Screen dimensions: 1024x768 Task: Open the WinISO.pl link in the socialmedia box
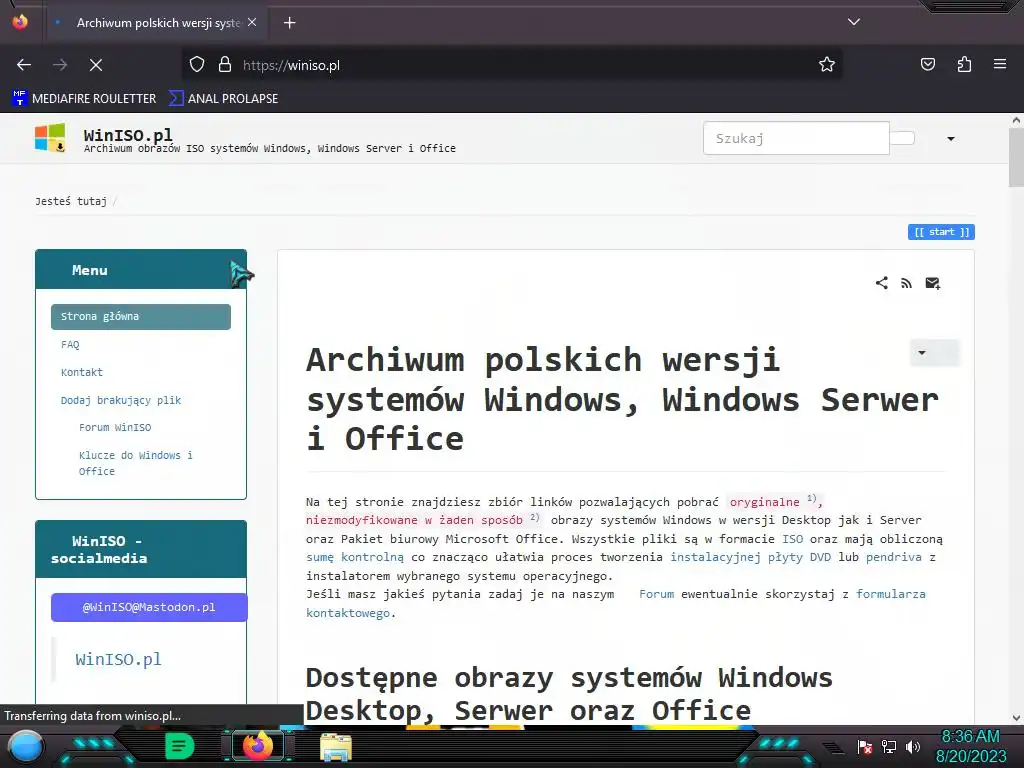[x=118, y=659]
